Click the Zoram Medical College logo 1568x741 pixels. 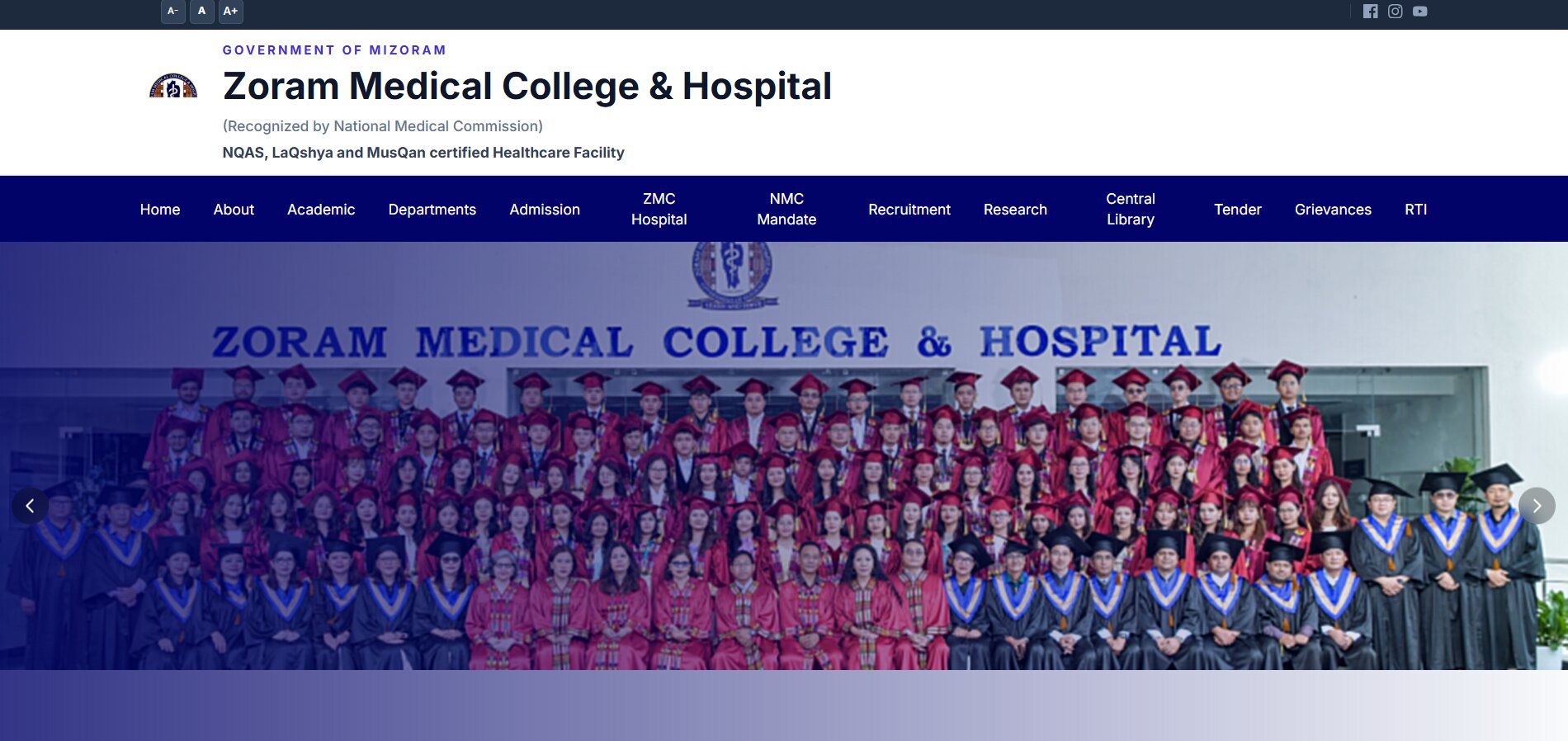tap(173, 86)
